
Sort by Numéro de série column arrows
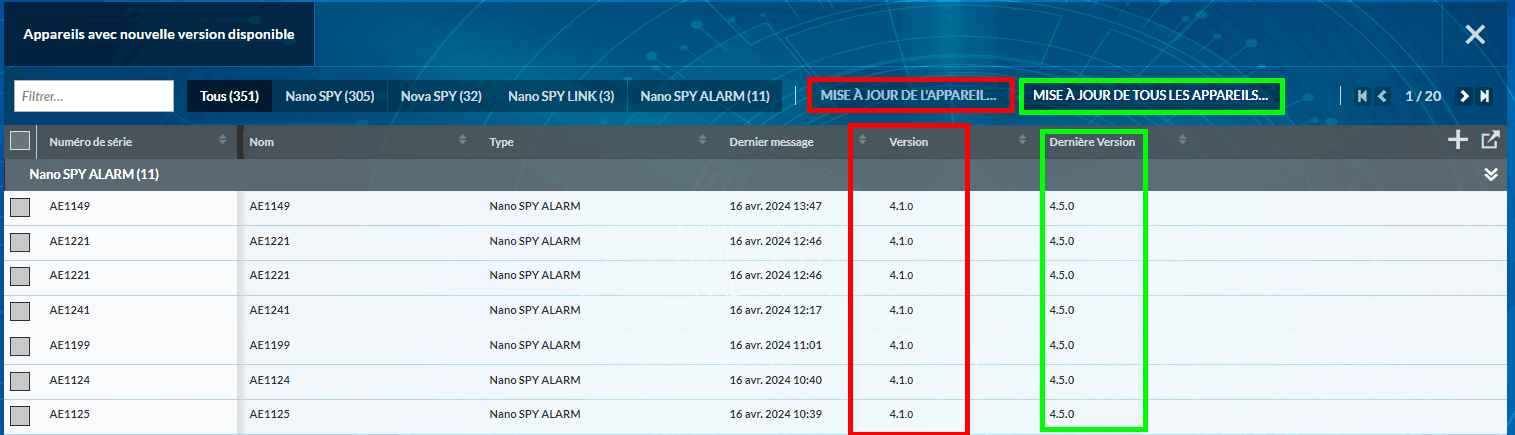tap(222, 141)
